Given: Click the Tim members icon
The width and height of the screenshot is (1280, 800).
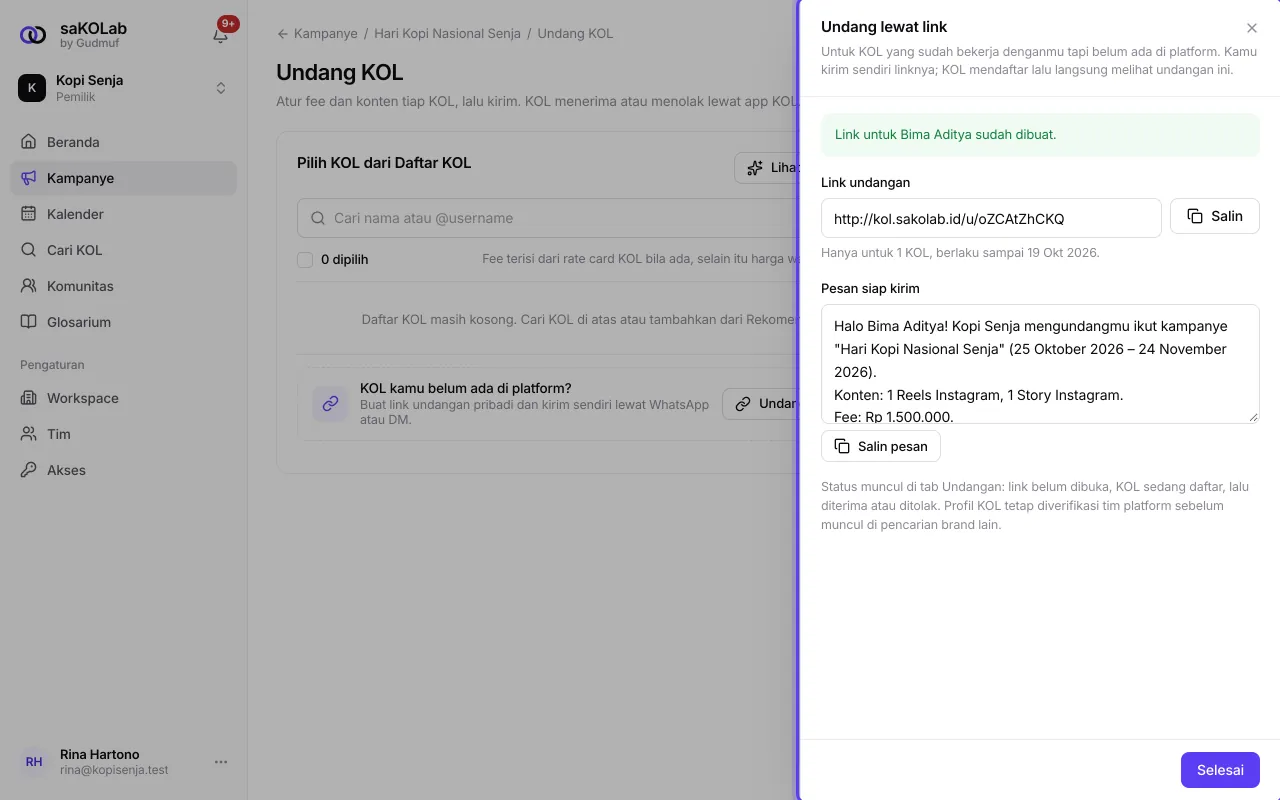Looking at the screenshot, I should click(29, 434).
